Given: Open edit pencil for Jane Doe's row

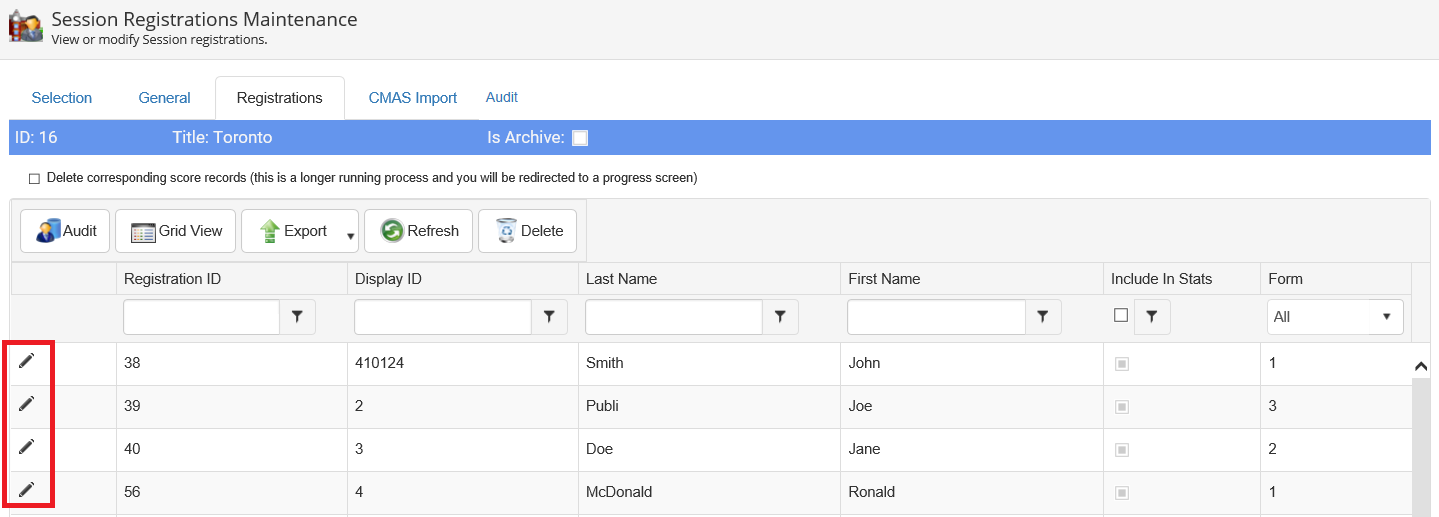Looking at the screenshot, I should pyautogui.click(x=27, y=447).
